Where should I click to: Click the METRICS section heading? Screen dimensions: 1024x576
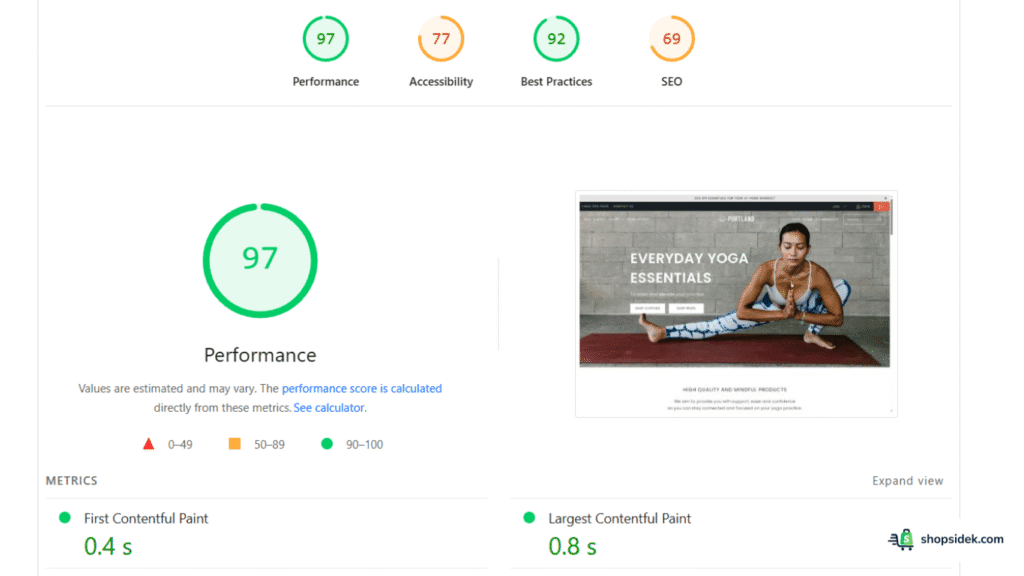pos(71,480)
